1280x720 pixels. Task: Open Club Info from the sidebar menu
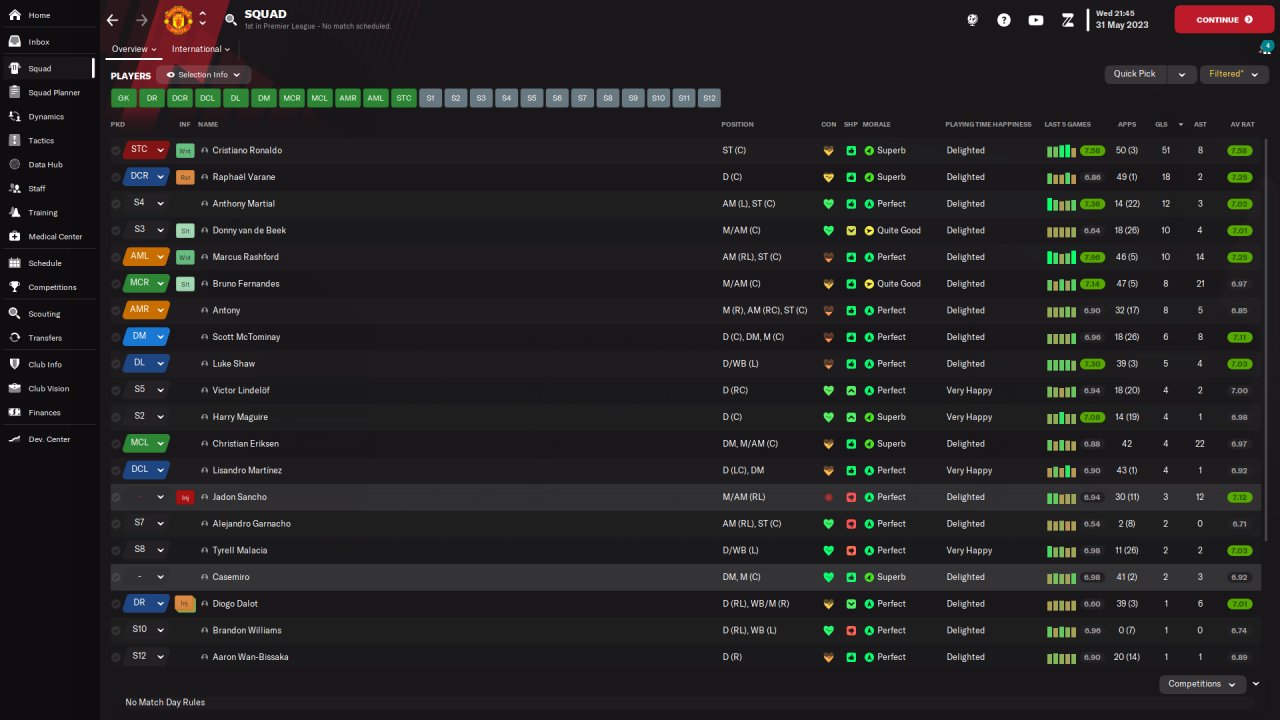[x=45, y=365]
